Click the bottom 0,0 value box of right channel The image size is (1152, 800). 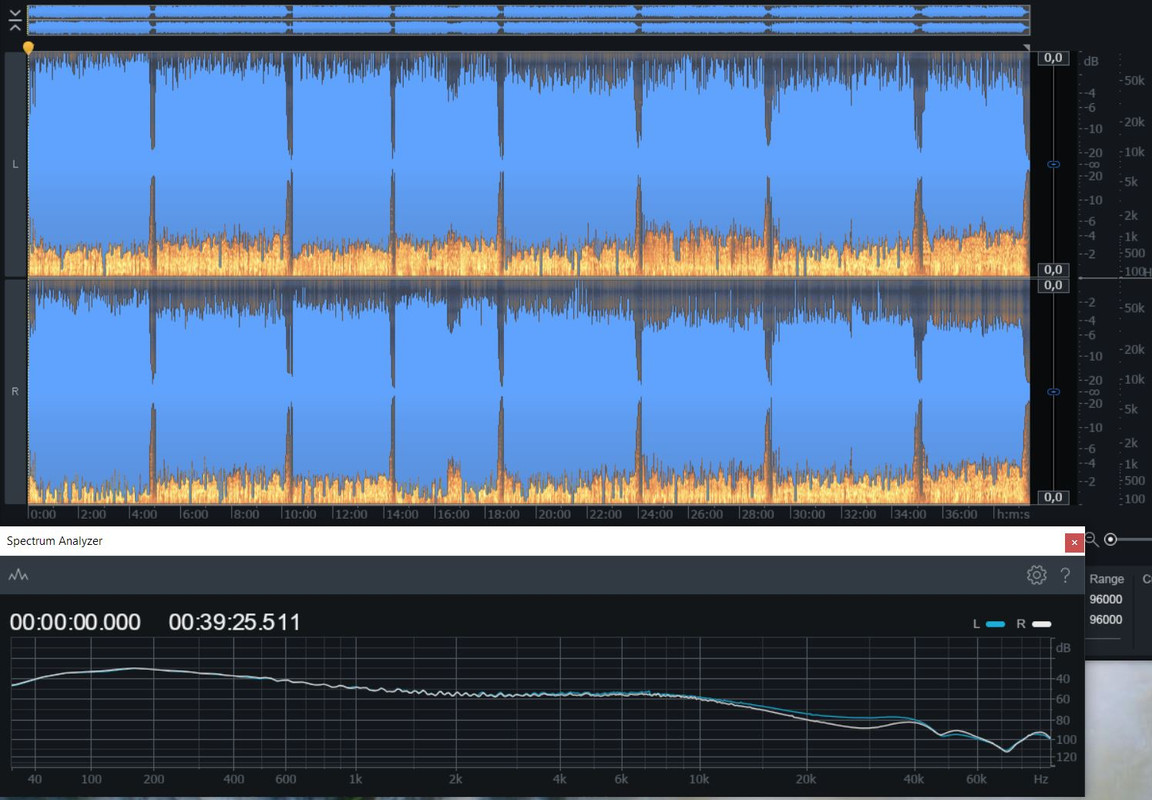pyautogui.click(x=1053, y=497)
